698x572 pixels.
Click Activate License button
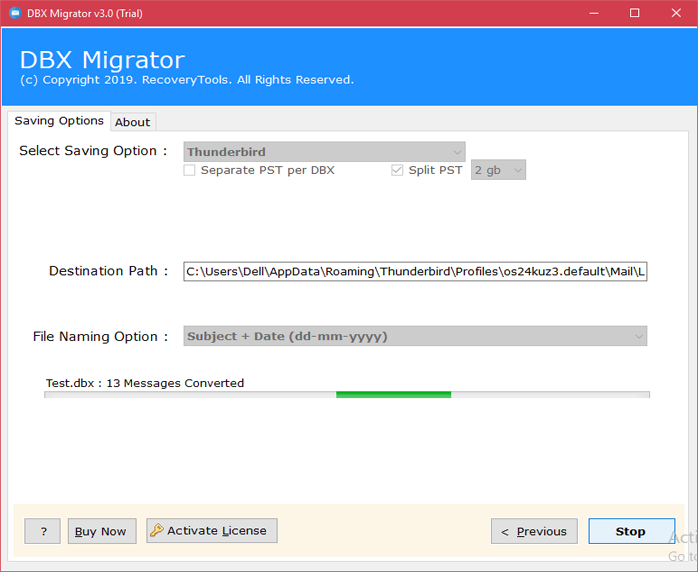point(212,531)
